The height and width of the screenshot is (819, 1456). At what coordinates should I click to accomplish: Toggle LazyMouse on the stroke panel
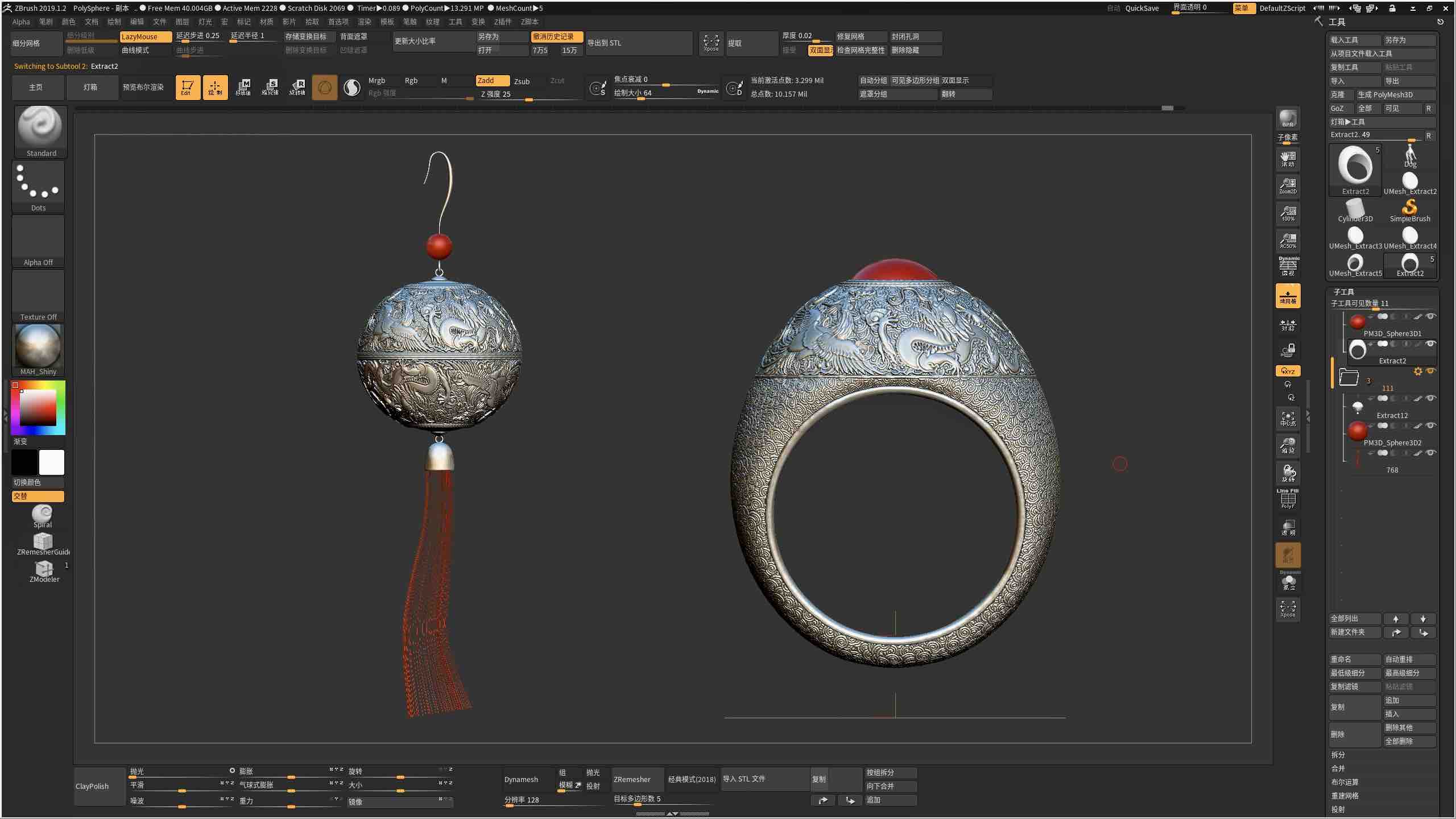[145, 36]
